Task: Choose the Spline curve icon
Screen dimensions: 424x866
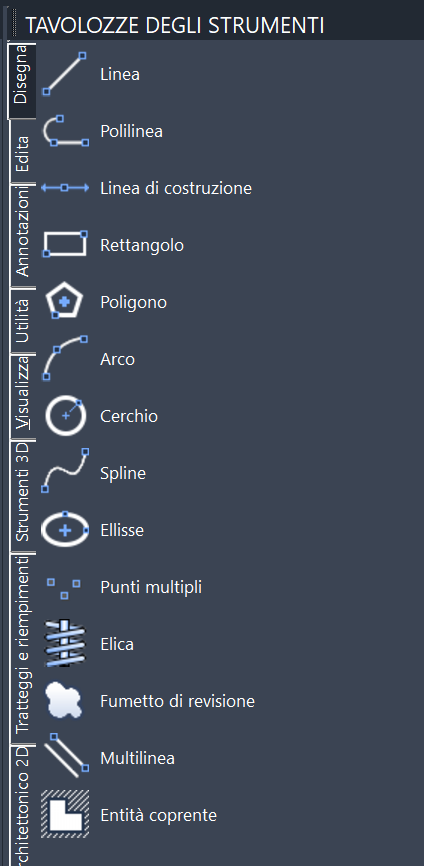Action: point(65,472)
